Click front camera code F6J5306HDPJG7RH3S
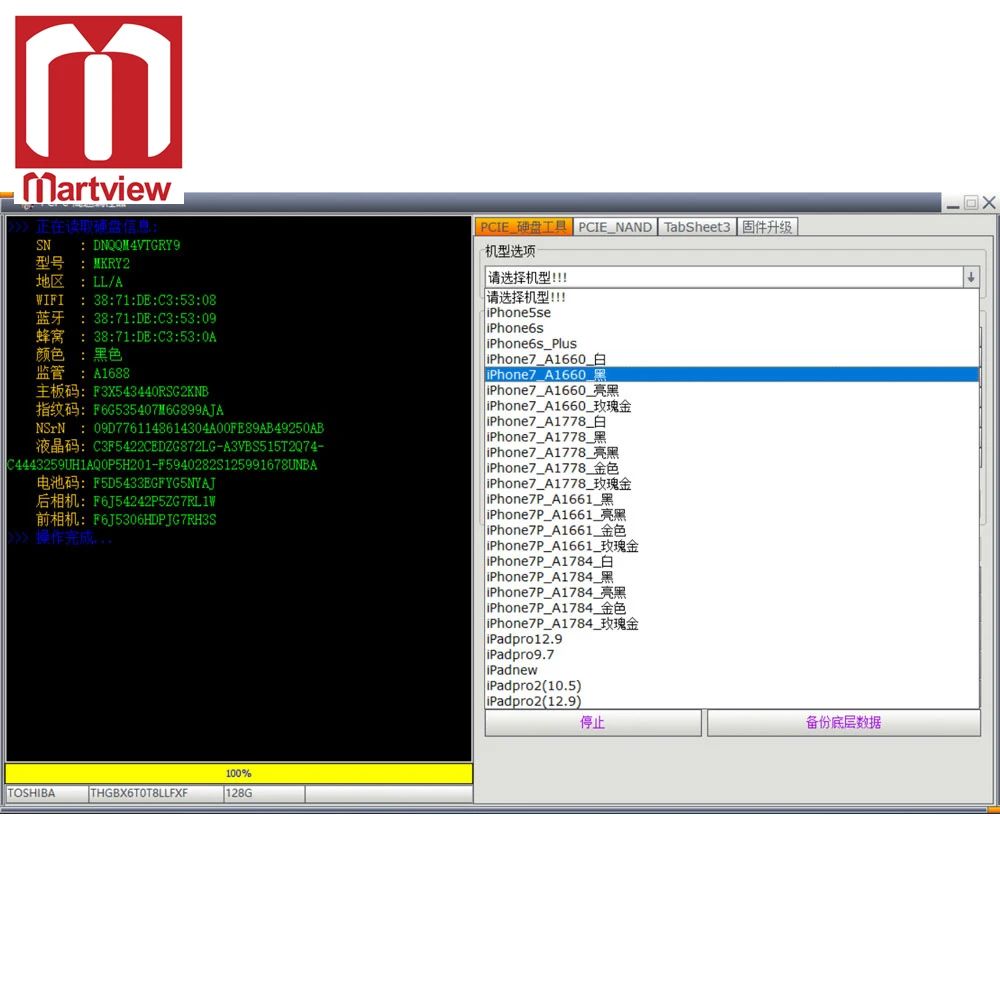Image resolution: width=1000 pixels, height=1000 pixels. (x=154, y=520)
